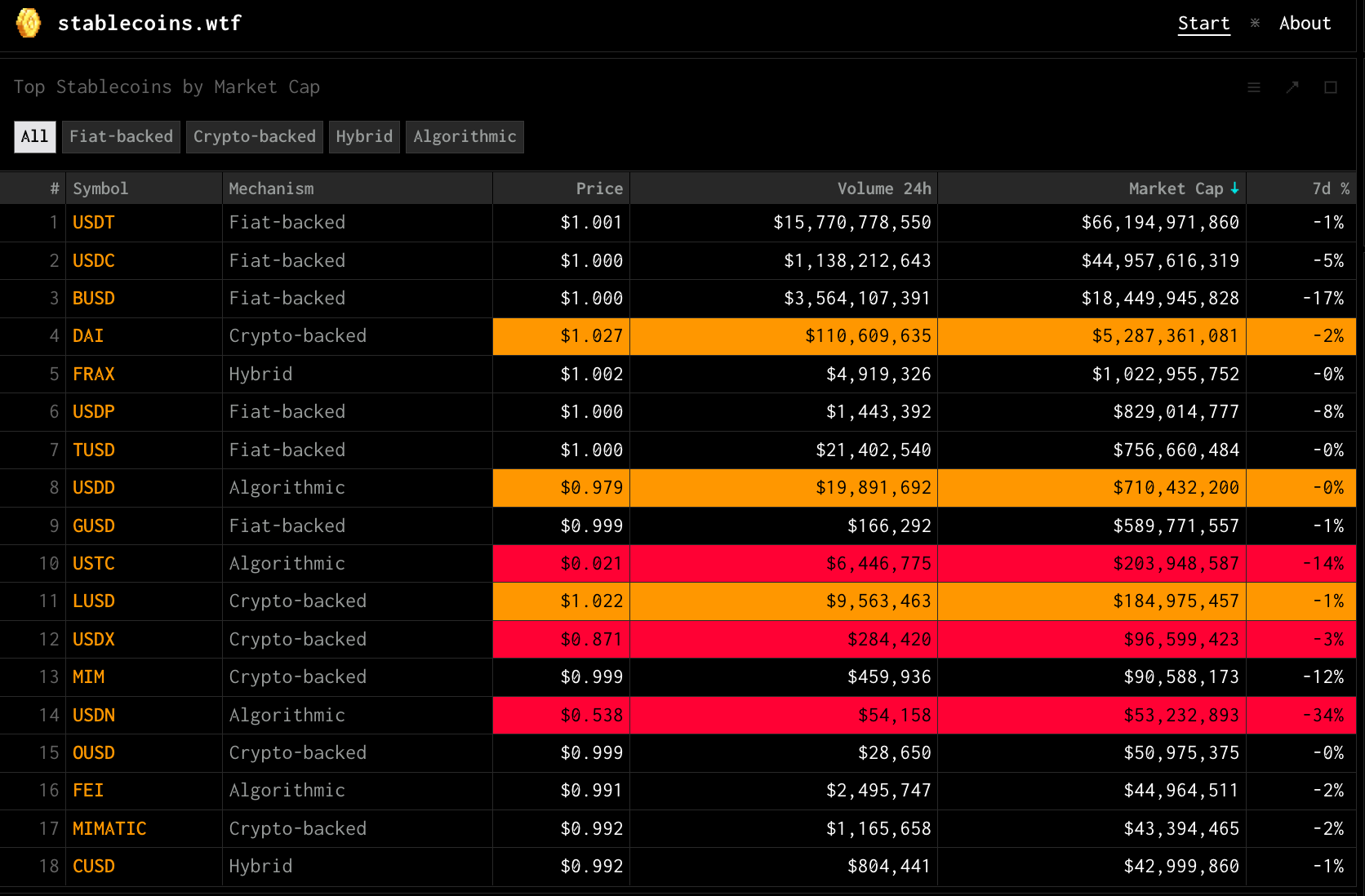Click the Market Cap sort arrow
The height and width of the screenshot is (896, 1365).
(x=1234, y=189)
